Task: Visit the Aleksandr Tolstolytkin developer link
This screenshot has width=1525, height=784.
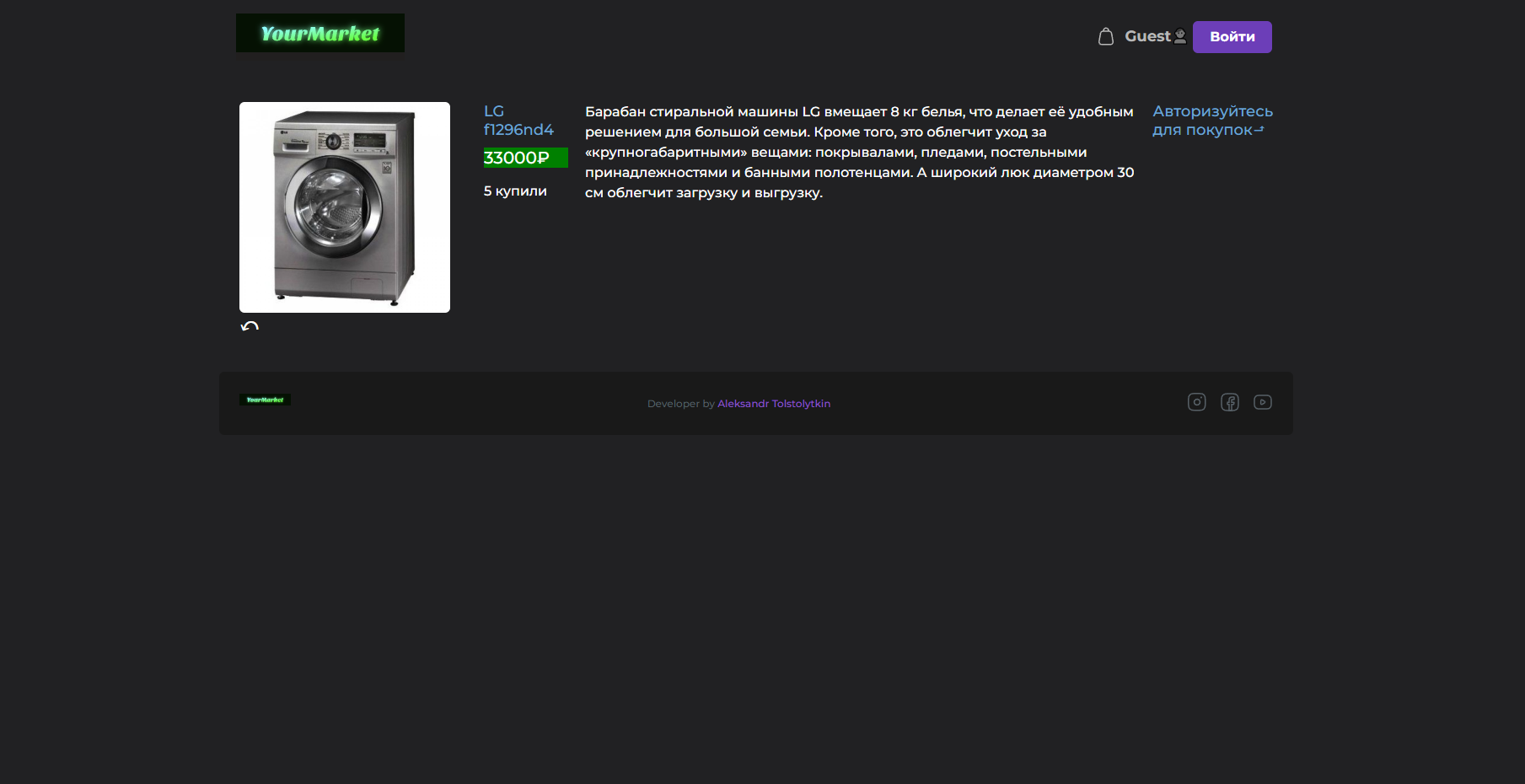Action: point(774,404)
